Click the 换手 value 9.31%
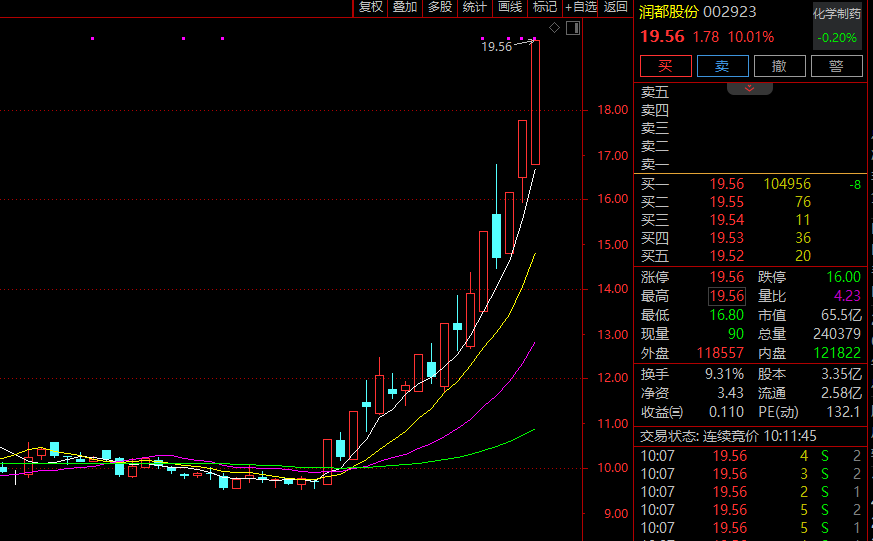The height and width of the screenshot is (541, 873). [x=724, y=374]
